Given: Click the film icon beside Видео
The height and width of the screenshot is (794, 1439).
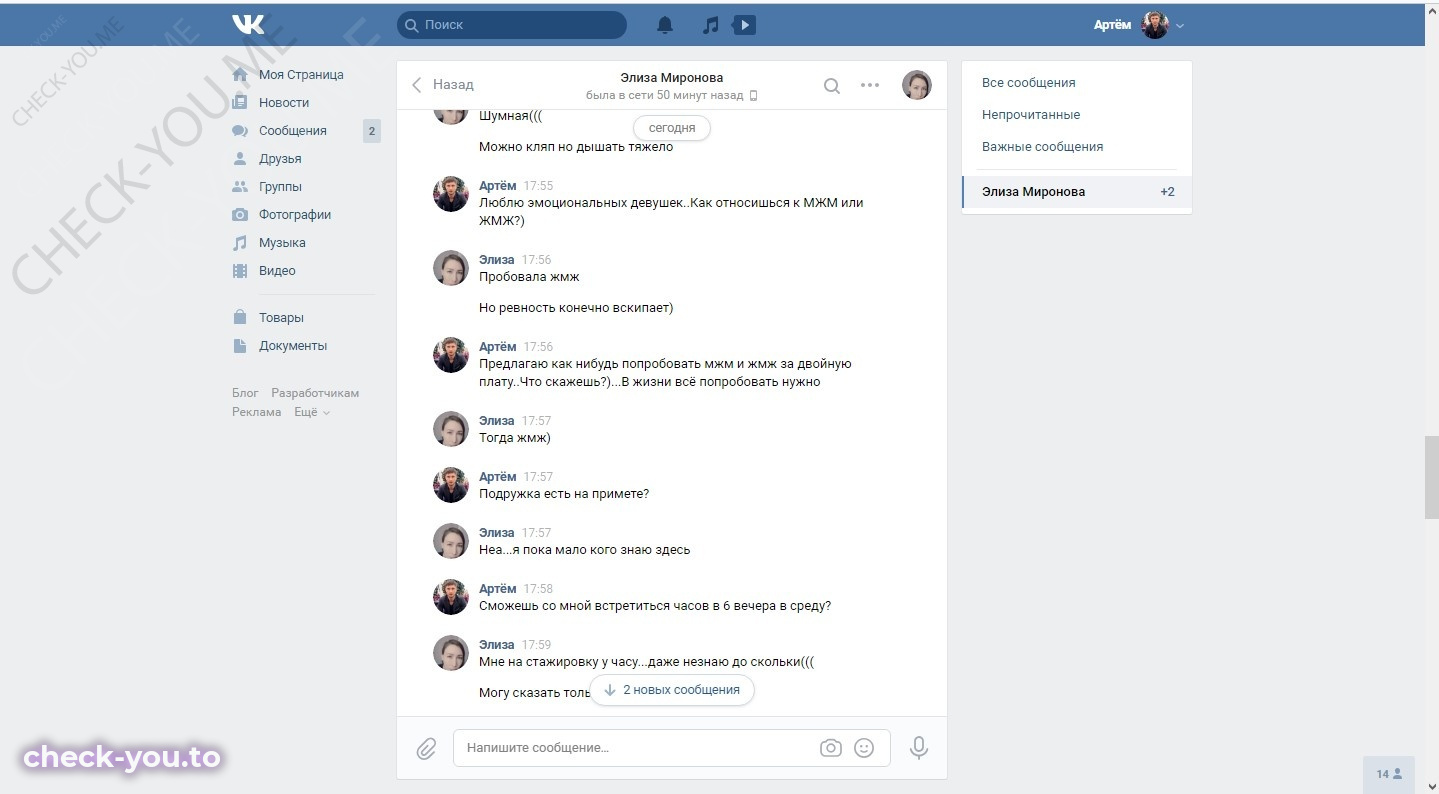Looking at the screenshot, I should (x=240, y=271).
